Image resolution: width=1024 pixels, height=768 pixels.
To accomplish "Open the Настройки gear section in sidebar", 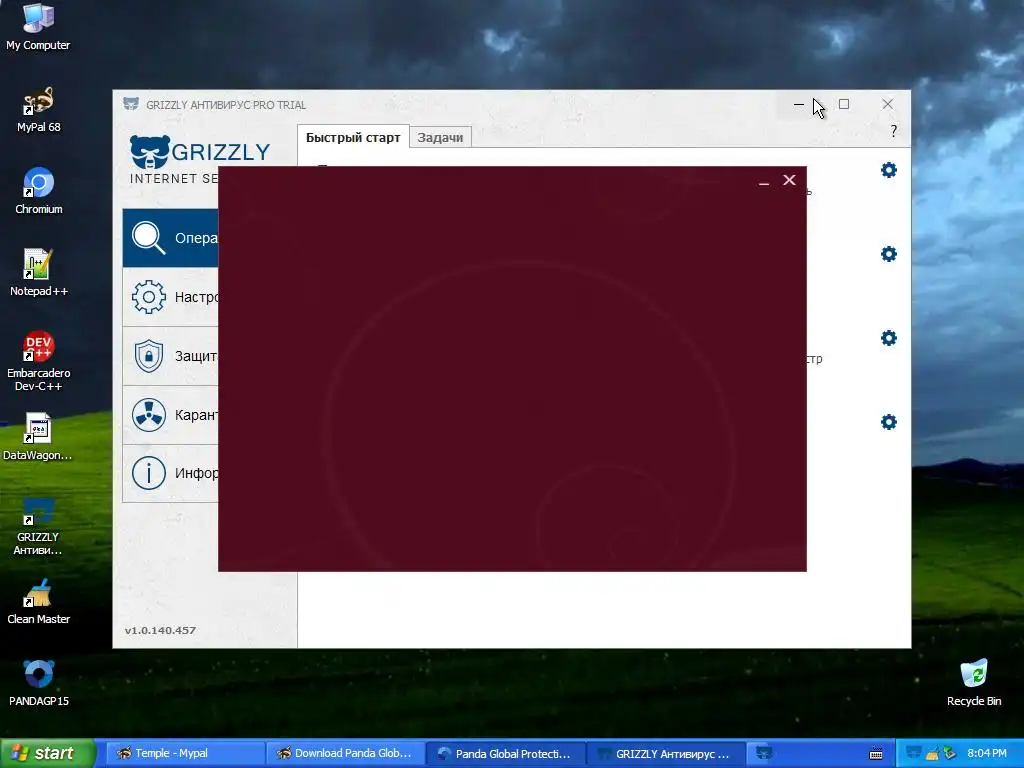I will pyautogui.click(x=170, y=297).
